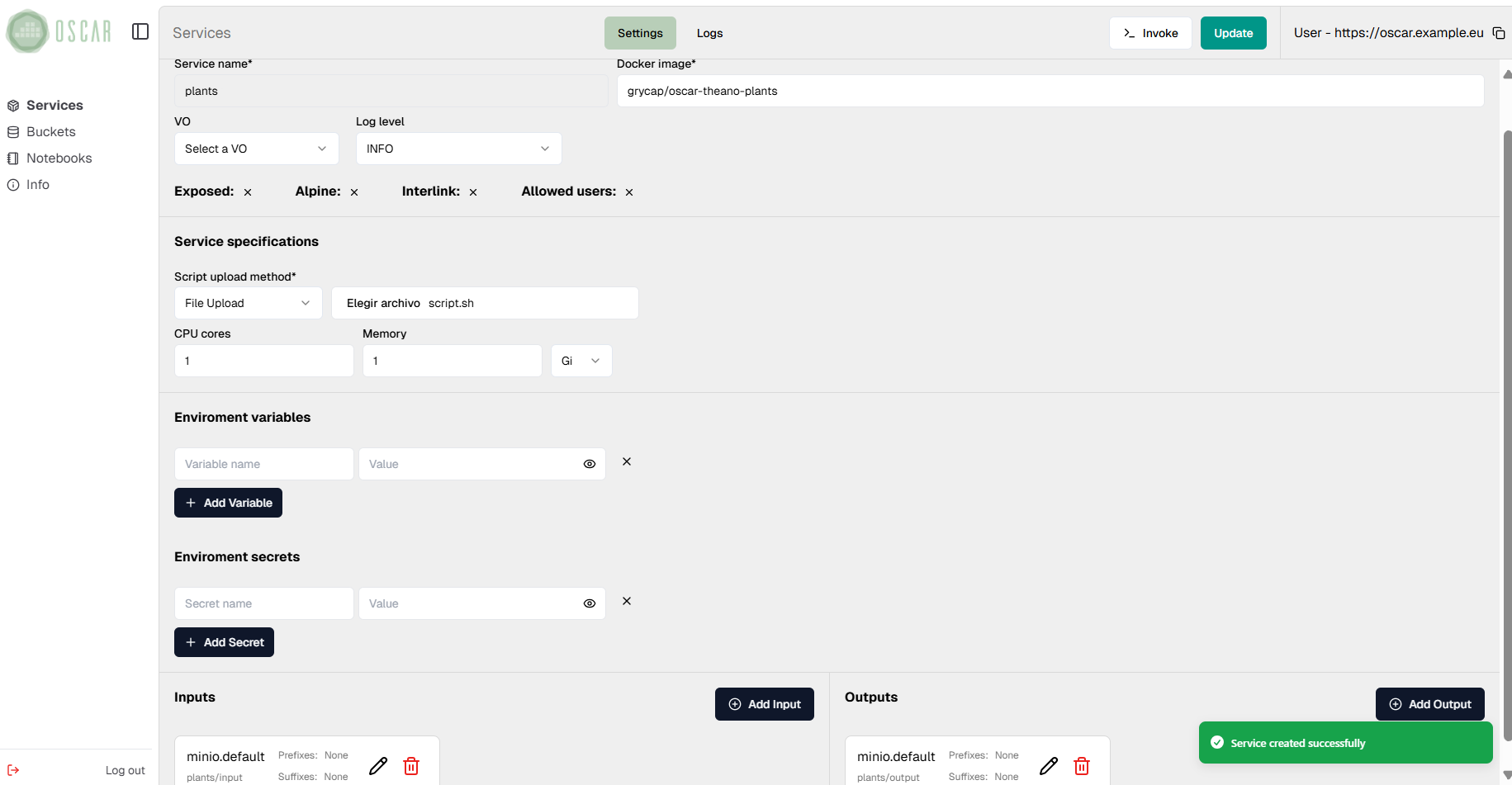Reveal the secret value with eye icon
The image size is (1512, 785).
[590, 603]
